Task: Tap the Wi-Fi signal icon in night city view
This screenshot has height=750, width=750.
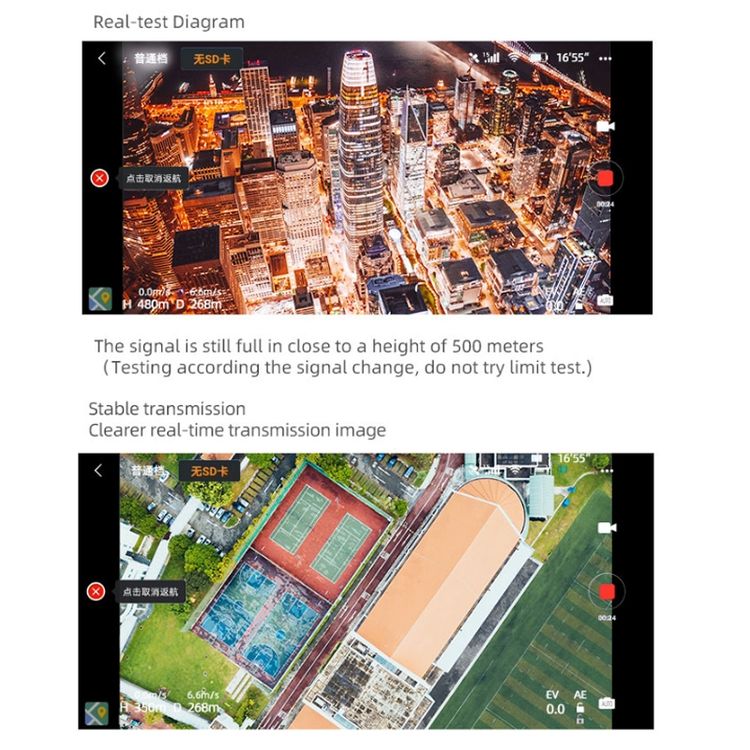Action: (514, 57)
